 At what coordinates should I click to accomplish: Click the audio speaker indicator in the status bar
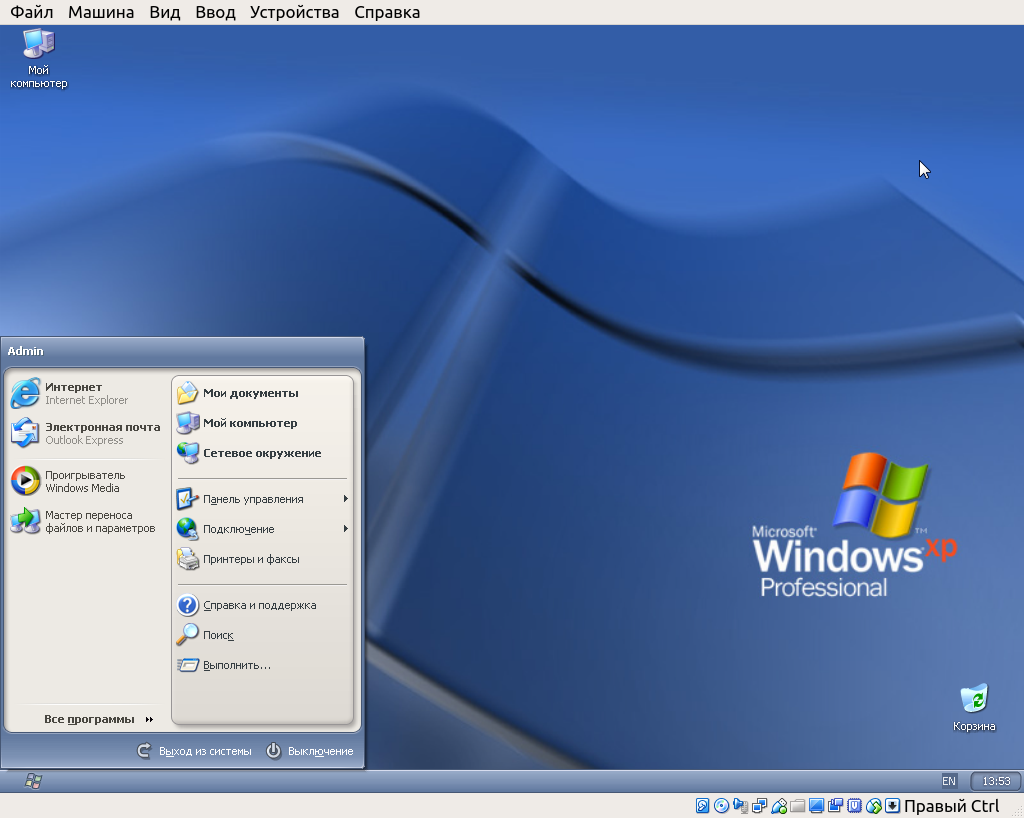click(741, 806)
